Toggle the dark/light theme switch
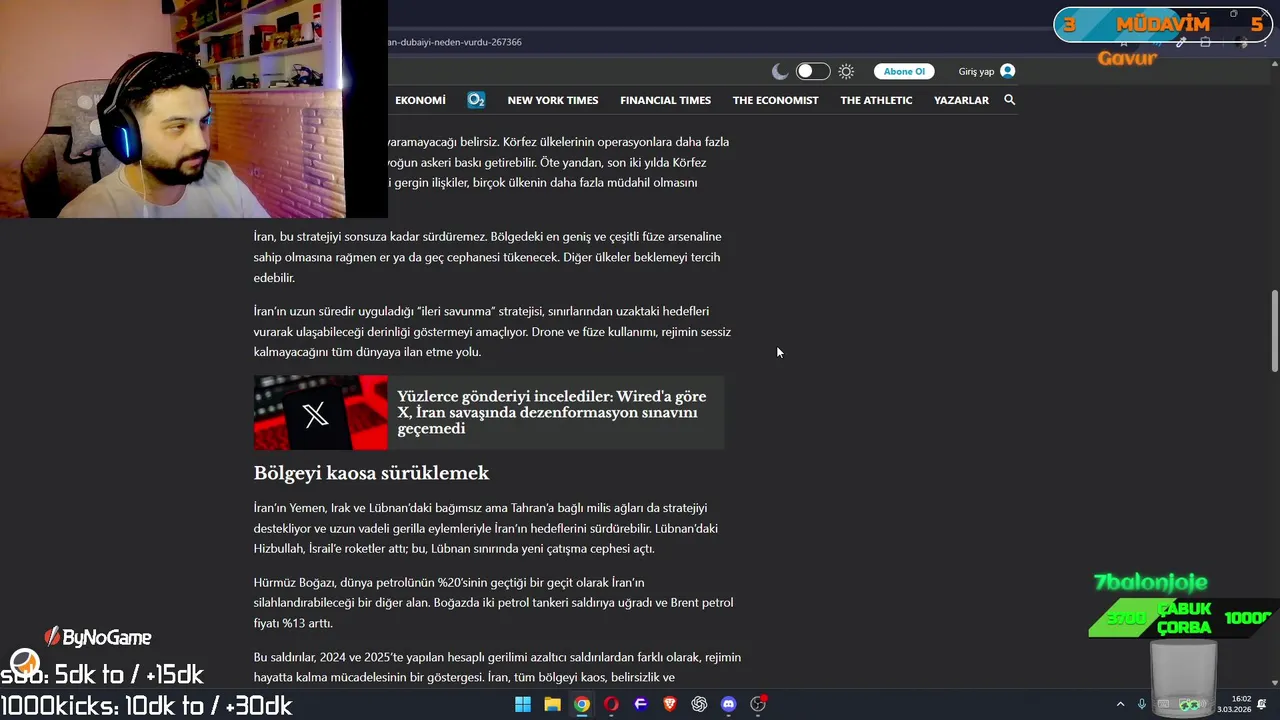 point(813,71)
